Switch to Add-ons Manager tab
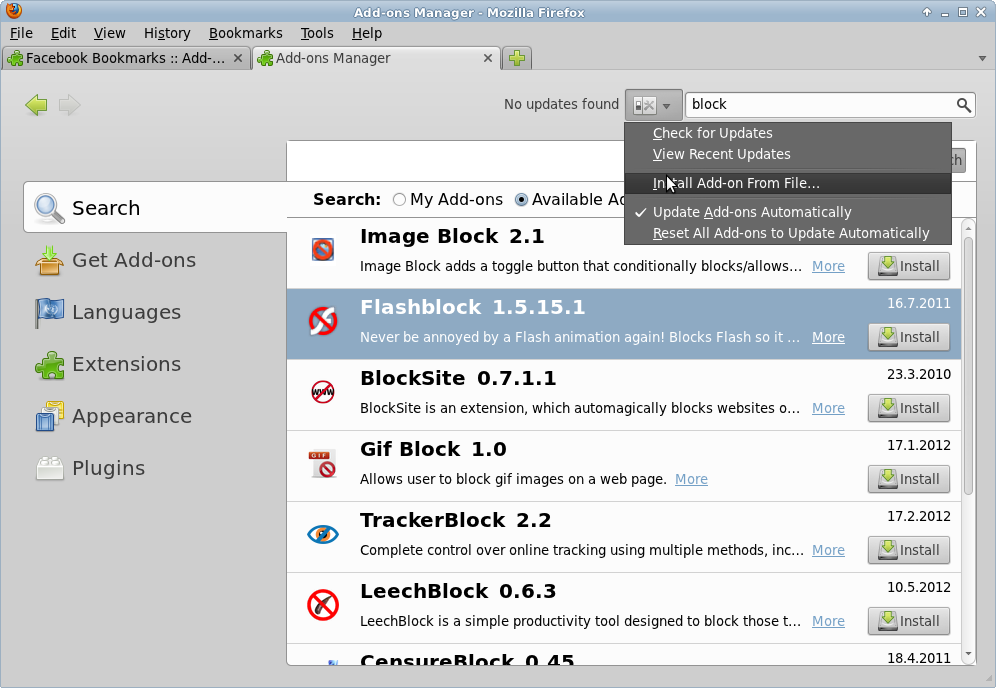 click(x=377, y=58)
